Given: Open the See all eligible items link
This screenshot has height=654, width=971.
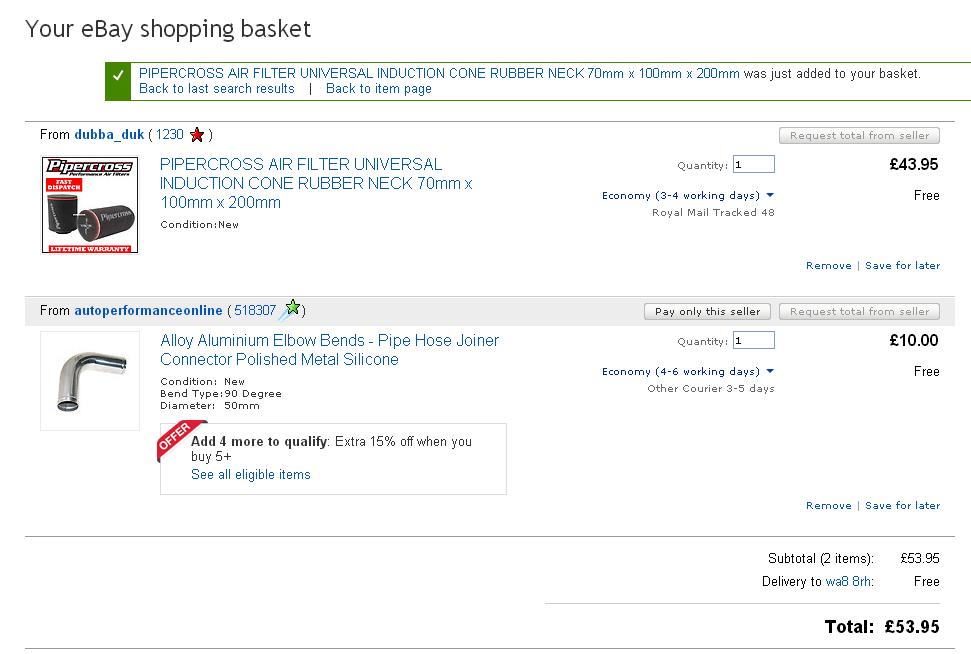Looking at the screenshot, I should (251, 475).
